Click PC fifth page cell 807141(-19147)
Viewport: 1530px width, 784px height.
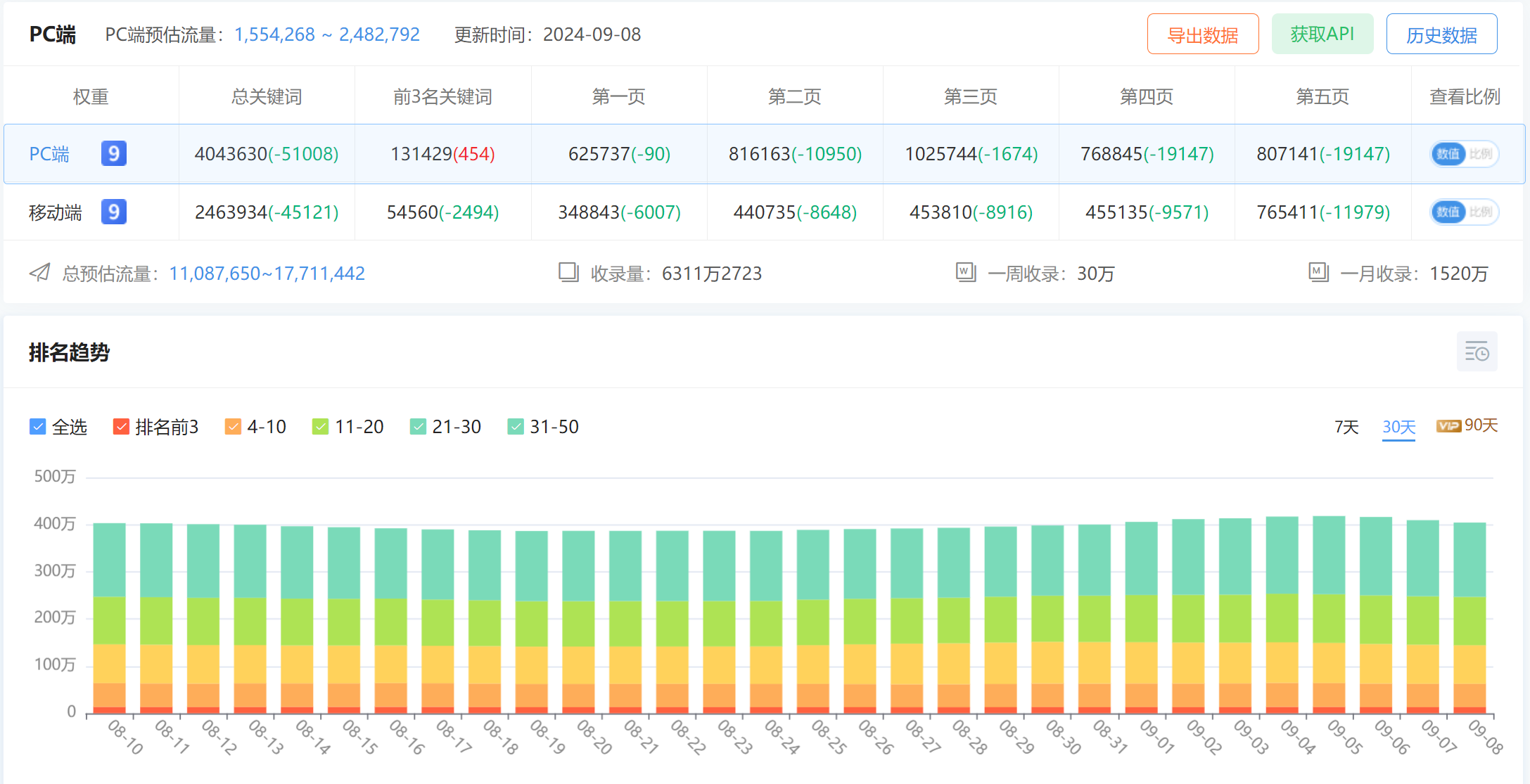[x=1323, y=154]
